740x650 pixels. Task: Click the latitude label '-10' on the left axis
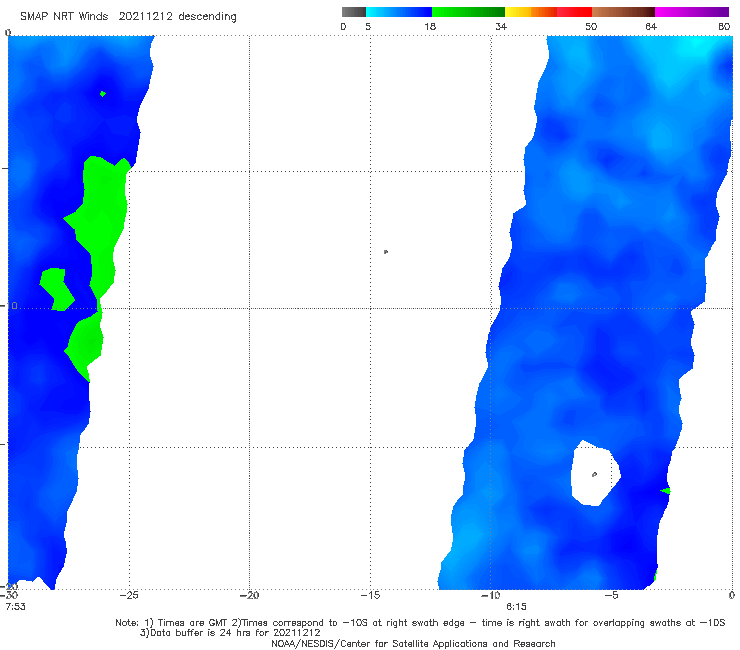tap(9, 306)
